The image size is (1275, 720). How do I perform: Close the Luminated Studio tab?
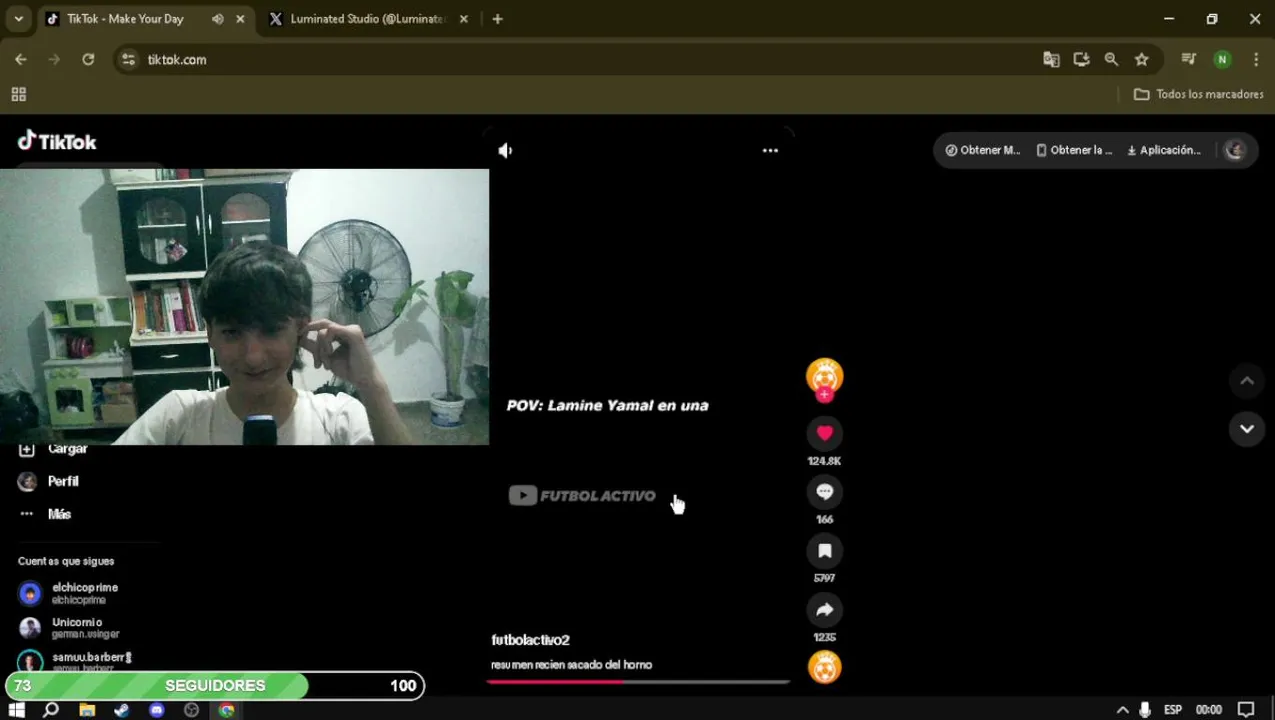tap(463, 19)
